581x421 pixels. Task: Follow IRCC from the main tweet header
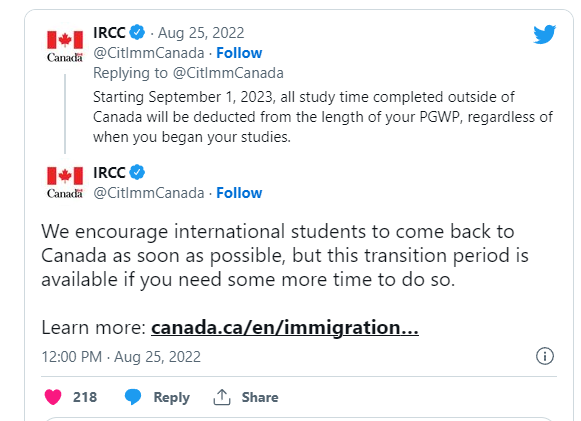click(x=239, y=193)
